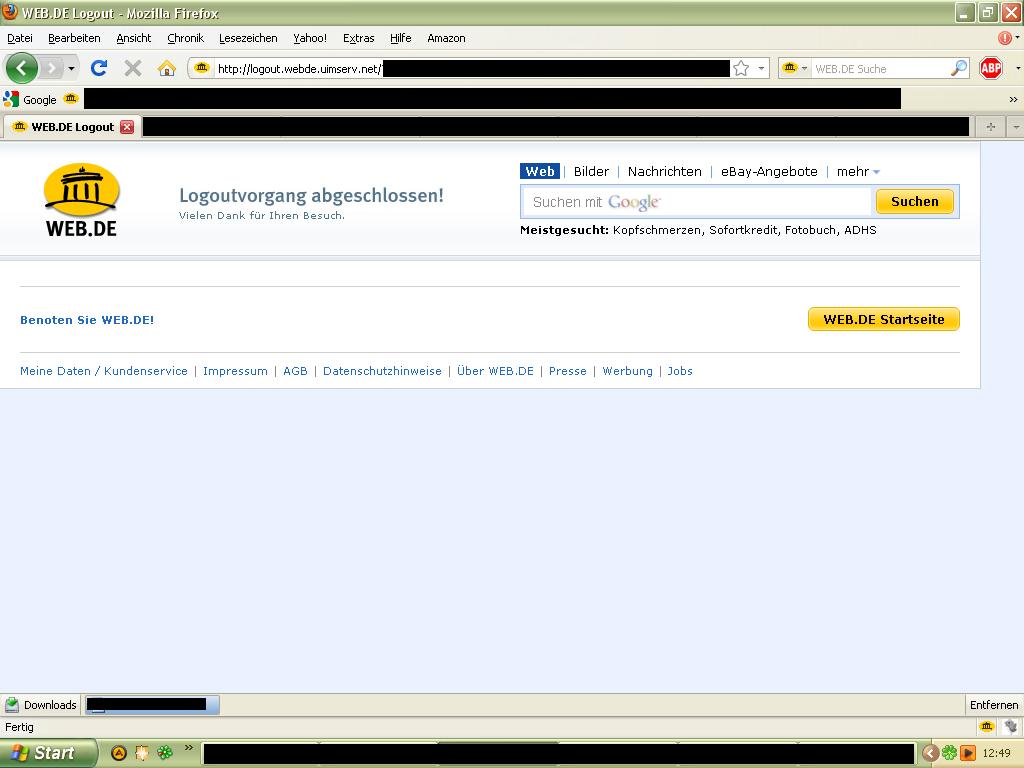This screenshot has height=768, width=1024.
Task: Click the Firefox back arrow button
Action: [22, 68]
